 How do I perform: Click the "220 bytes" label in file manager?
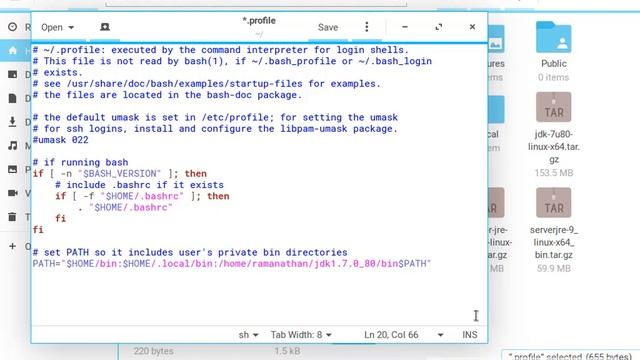click(153, 351)
